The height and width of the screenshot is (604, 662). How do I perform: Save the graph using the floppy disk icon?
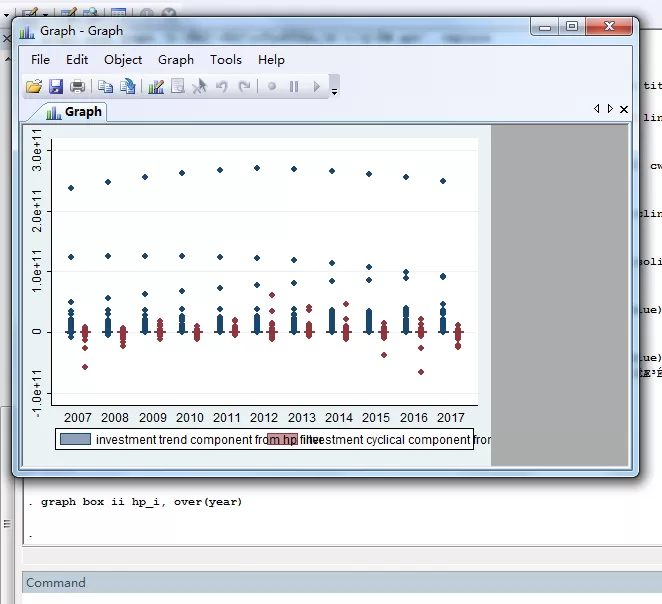click(56, 87)
